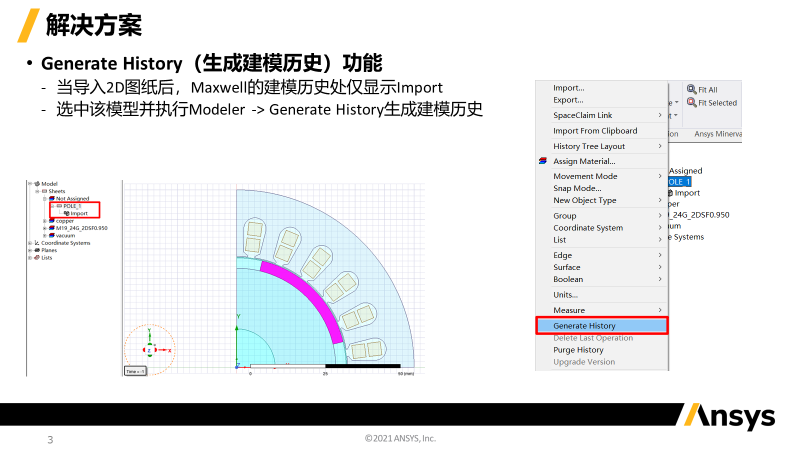Click the Import operation icon under POLE_1
The width and height of the screenshot is (800, 450).
coord(66,213)
